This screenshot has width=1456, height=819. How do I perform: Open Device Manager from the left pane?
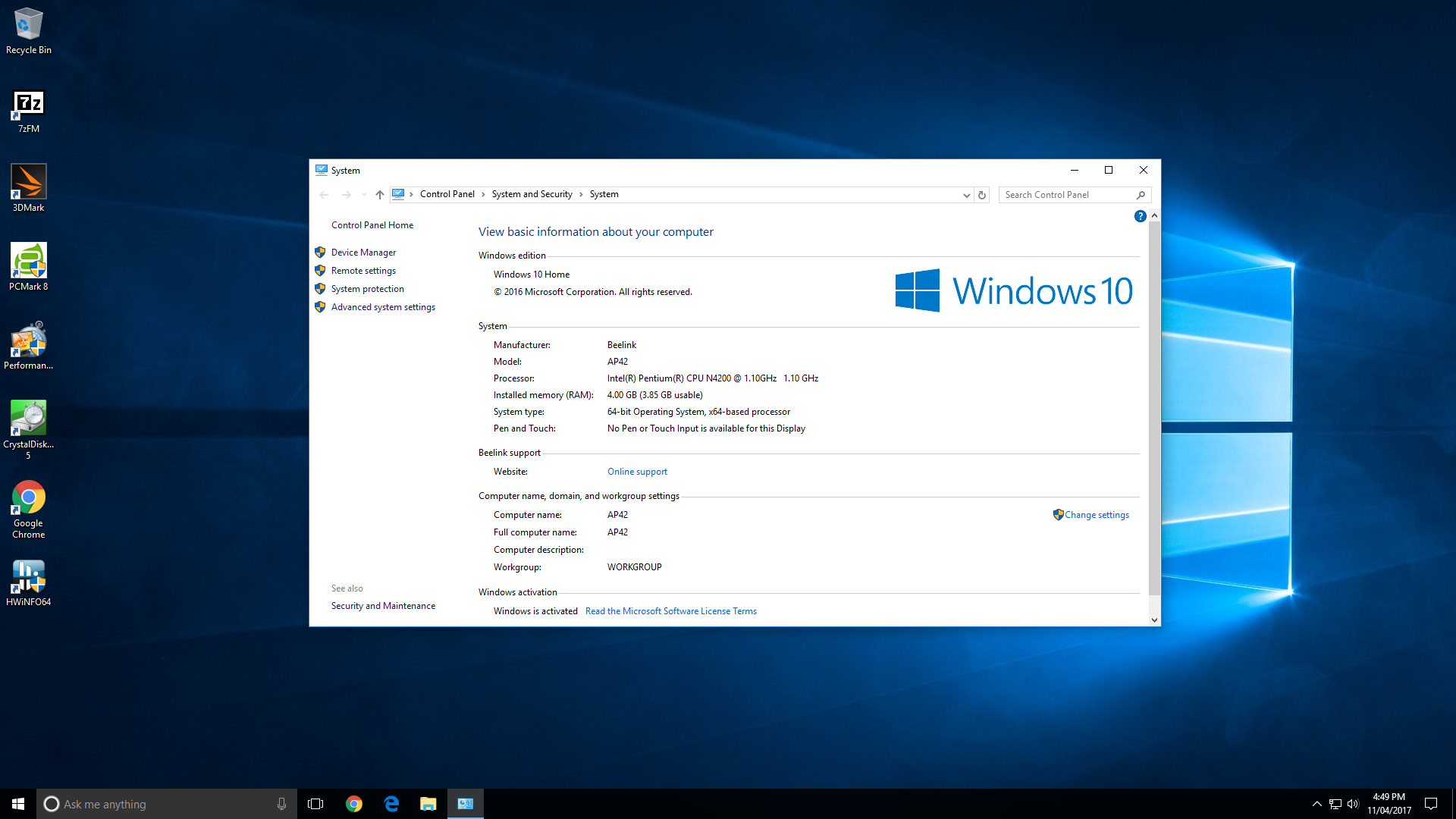click(363, 253)
